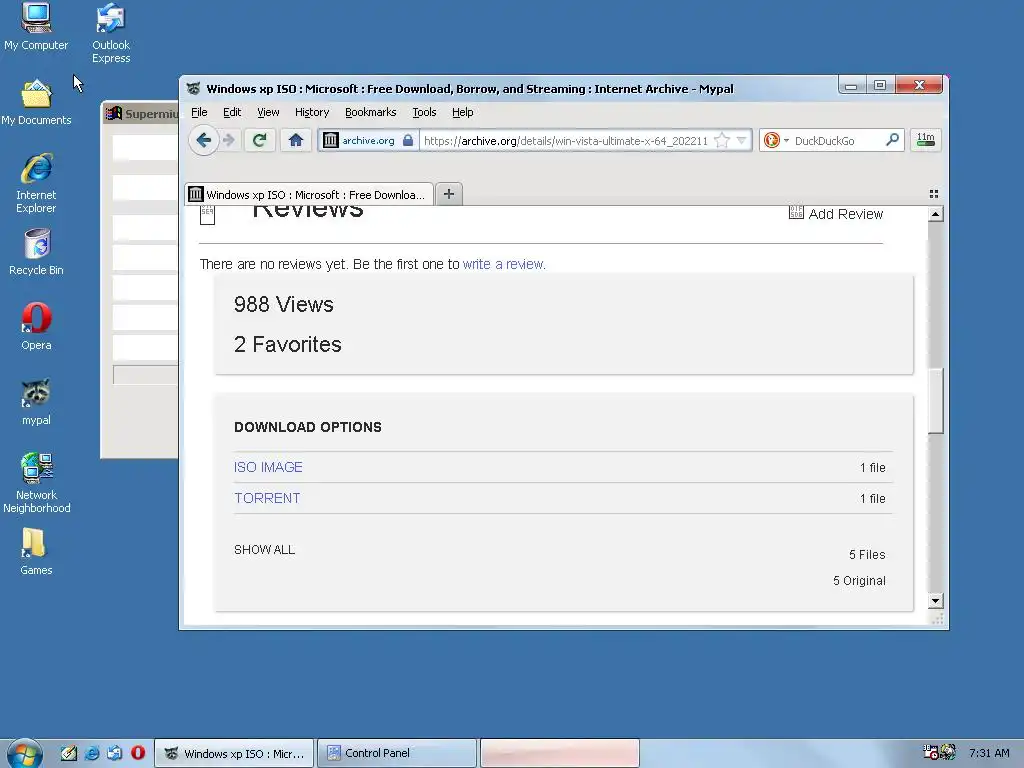Launch Opera from quick launch
The width and height of the screenshot is (1024, 768).
click(x=138, y=753)
